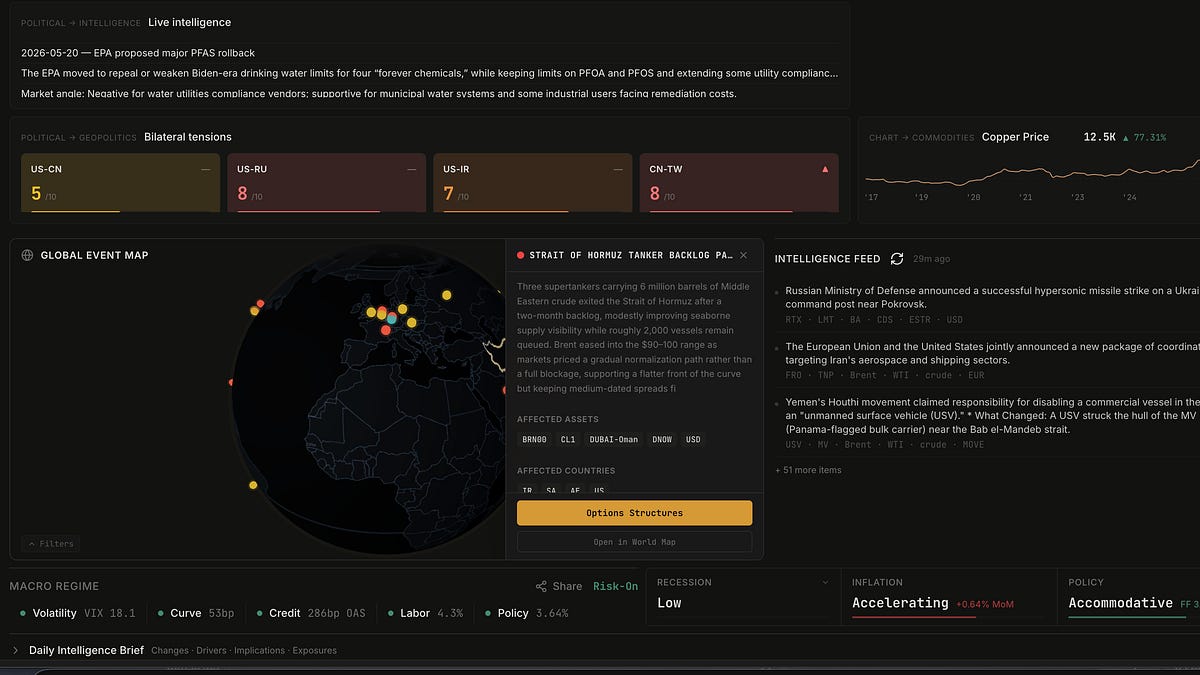This screenshot has height=675, width=1200.
Task: Click the RTX ticker tag in the feed
Action: 793,320
